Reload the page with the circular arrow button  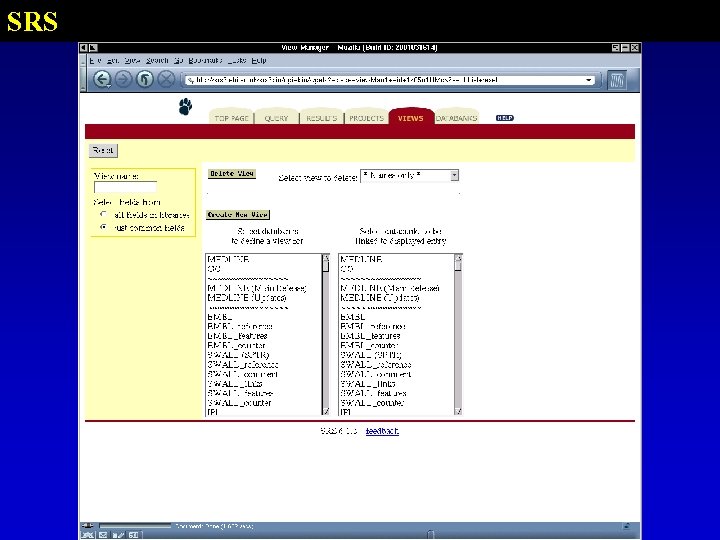[x=145, y=79]
